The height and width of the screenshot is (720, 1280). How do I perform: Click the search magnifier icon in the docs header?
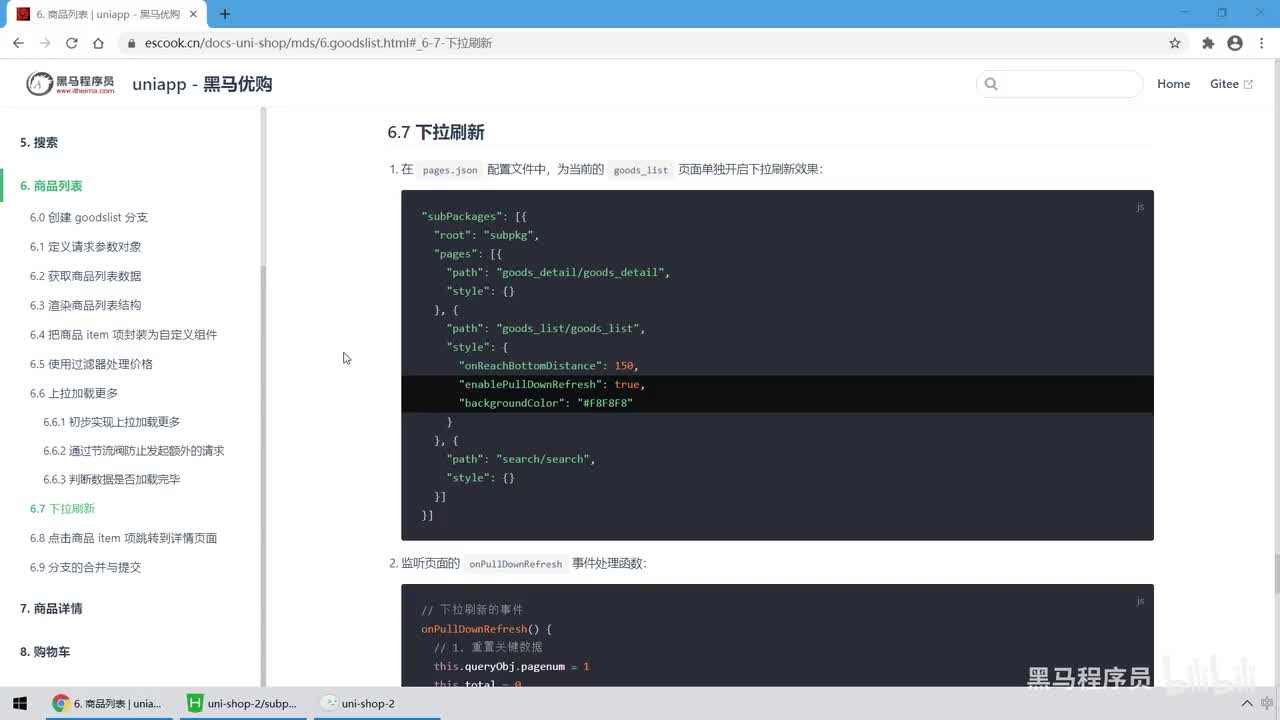[991, 84]
